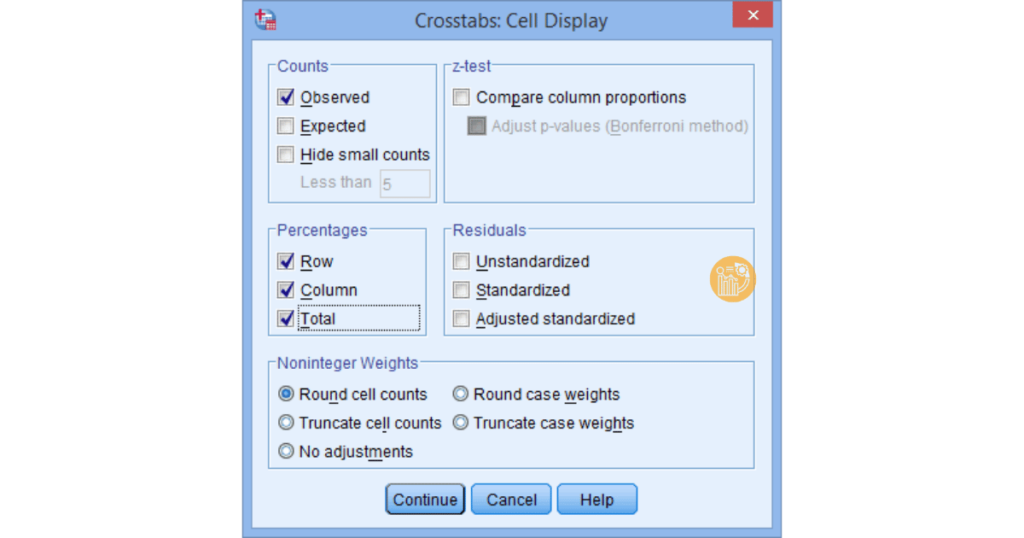Select Truncate cell counts option

(x=286, y=423)
